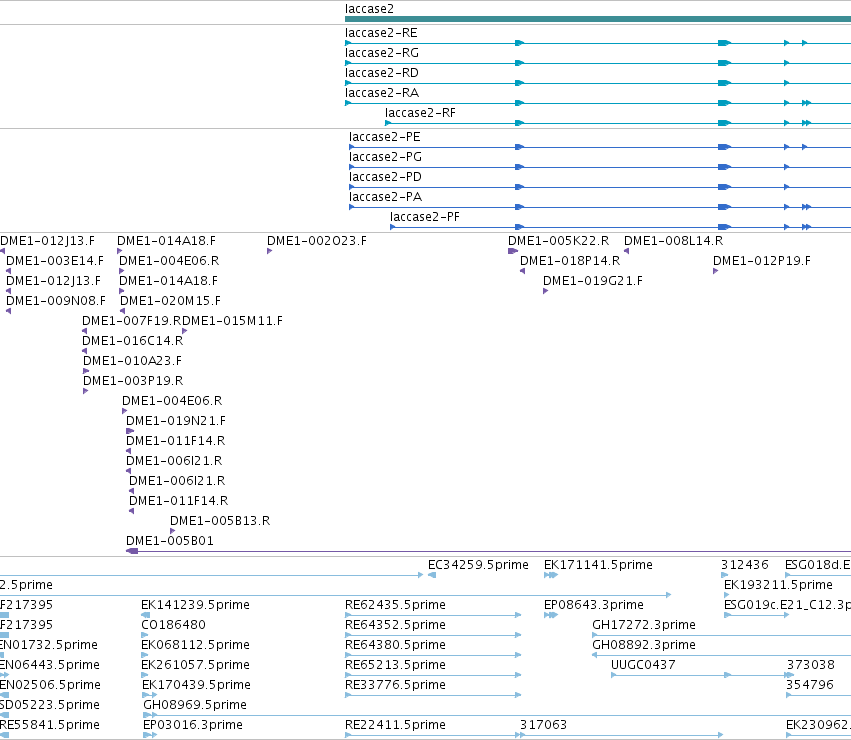Click DME1-016C14.R feature label
This screenshot has height=740, width=851.
pos(132,341)
